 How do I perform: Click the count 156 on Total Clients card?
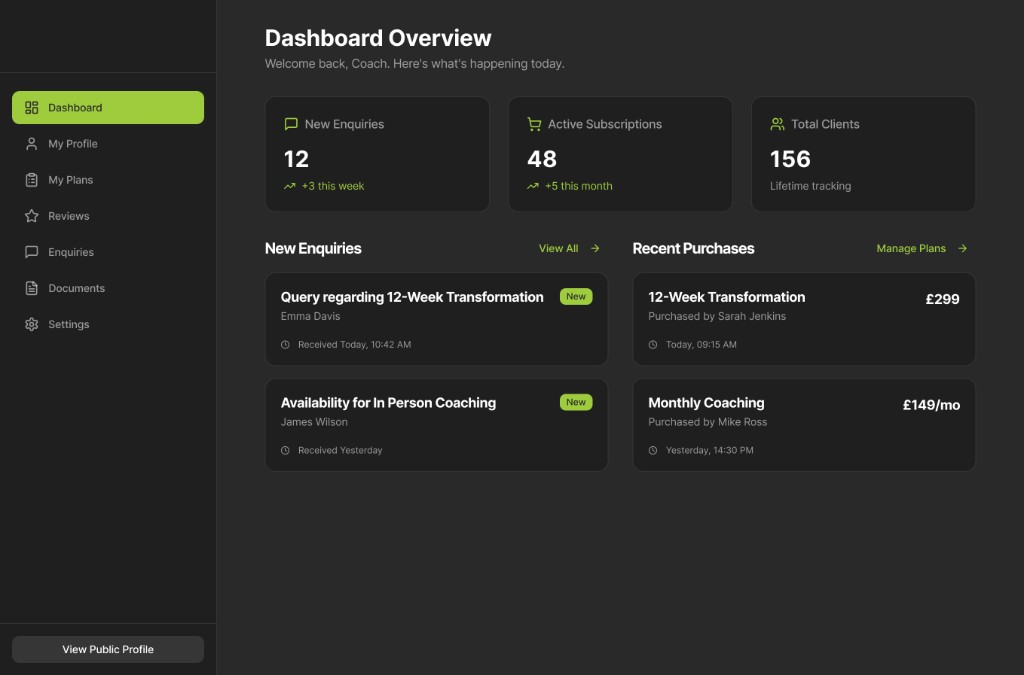point(790,159)
